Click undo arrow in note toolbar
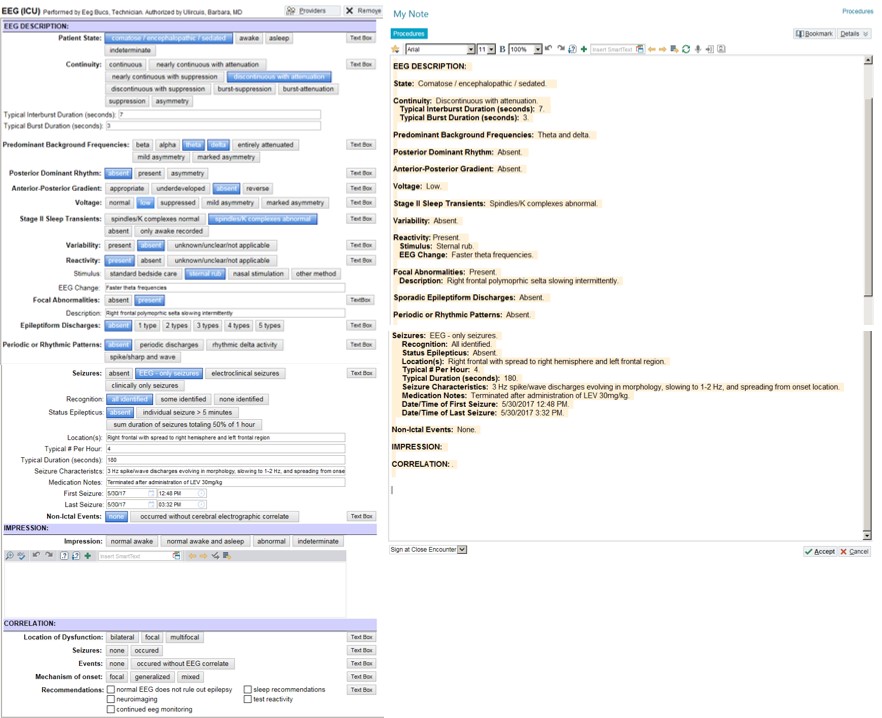 (549, 49)
